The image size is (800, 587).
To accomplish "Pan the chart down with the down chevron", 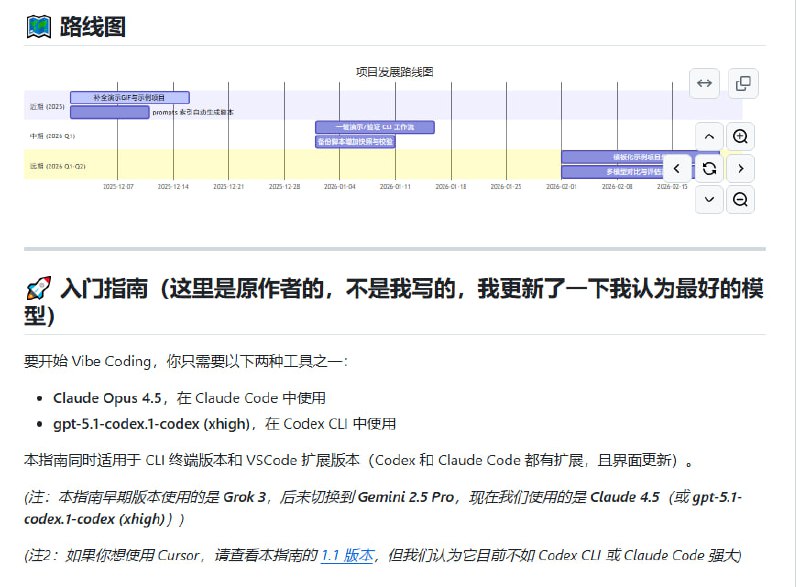I will pos(709,199).
